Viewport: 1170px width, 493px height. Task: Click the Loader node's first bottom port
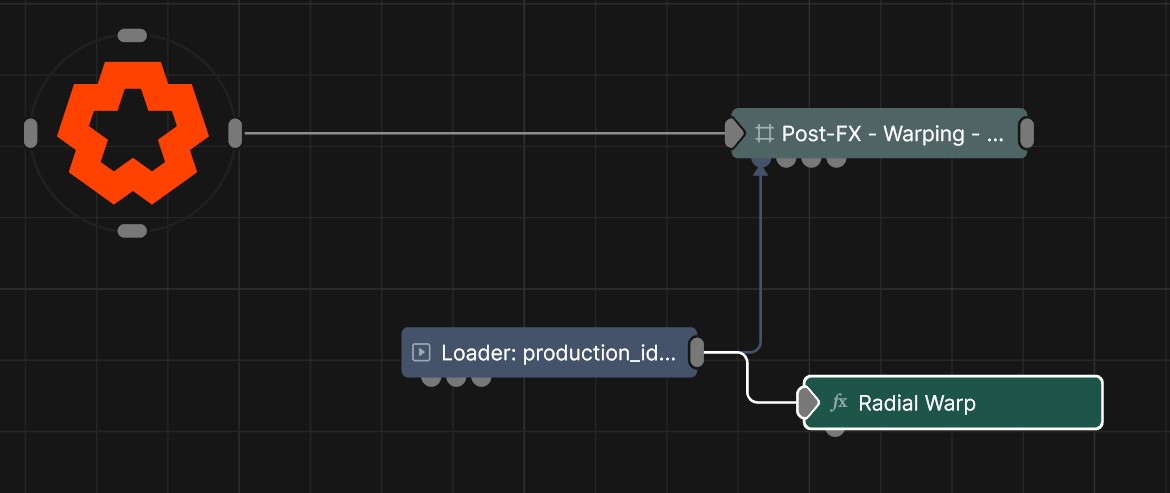(x=431, y=379)
